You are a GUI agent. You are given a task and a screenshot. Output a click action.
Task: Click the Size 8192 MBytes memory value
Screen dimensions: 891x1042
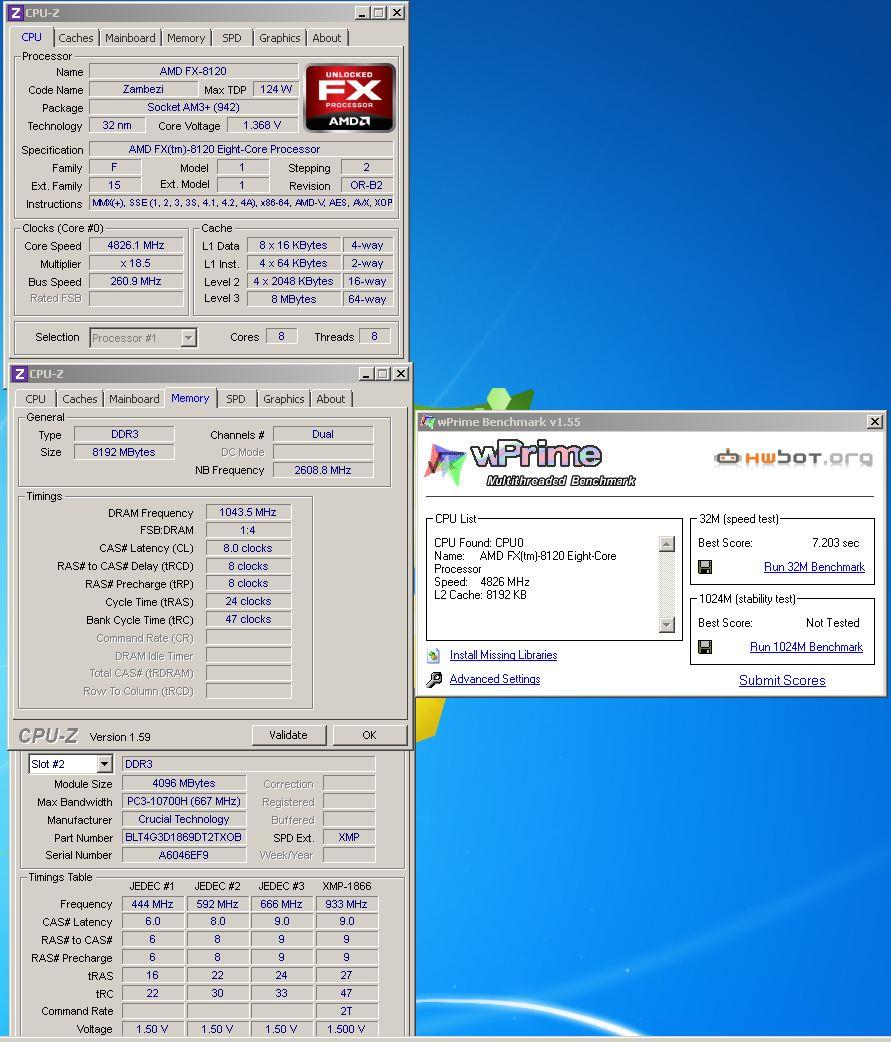click(x=124, y=452)
